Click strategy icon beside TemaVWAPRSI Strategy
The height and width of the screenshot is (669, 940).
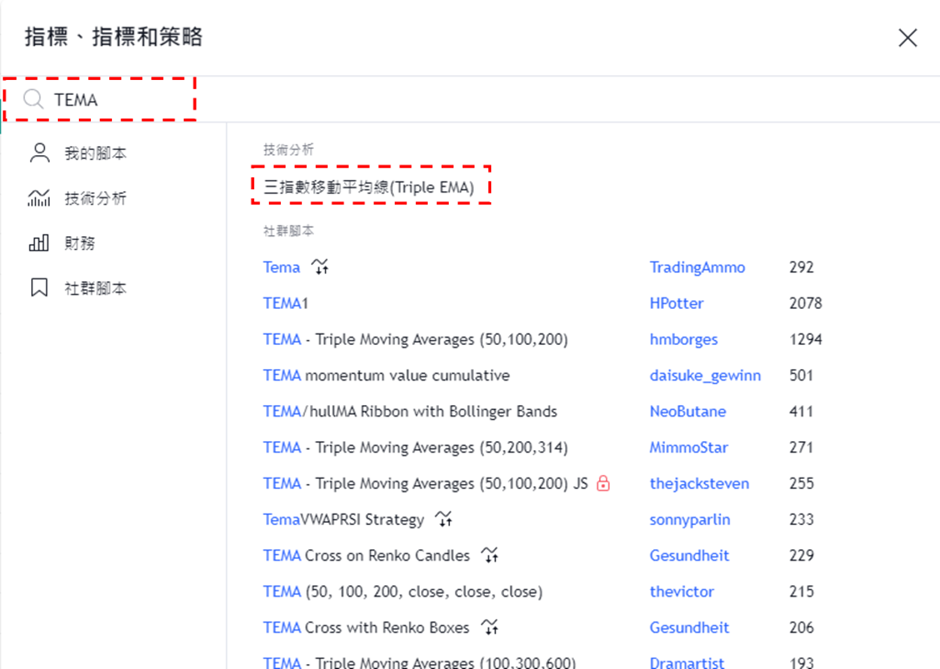point(444,519)
